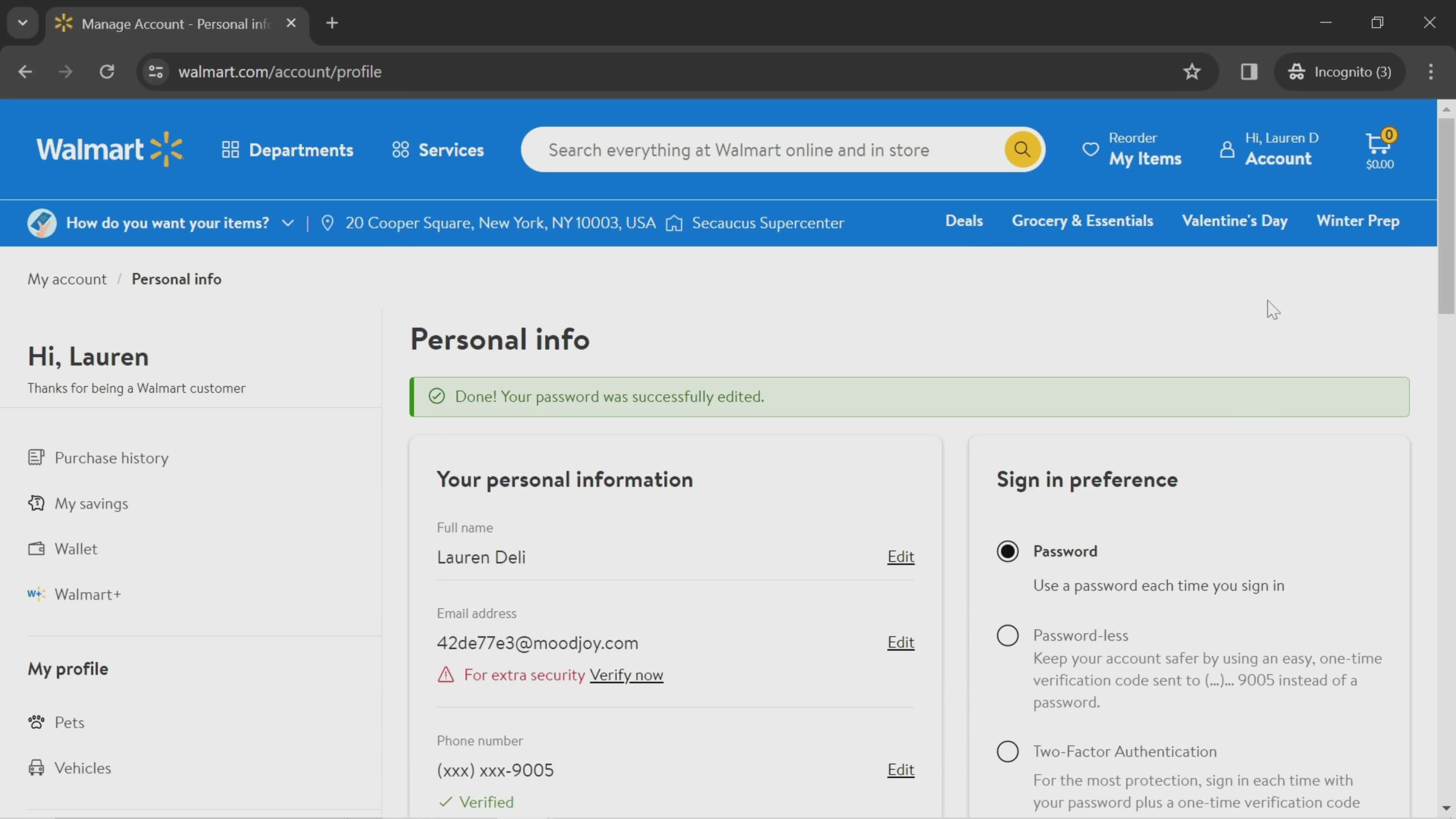Image resolution: width=1456 pixels, height=819 pixels.
Task: Open Chrome three-dot menu
Action: pyautogui.click(x=1431, y=72)
